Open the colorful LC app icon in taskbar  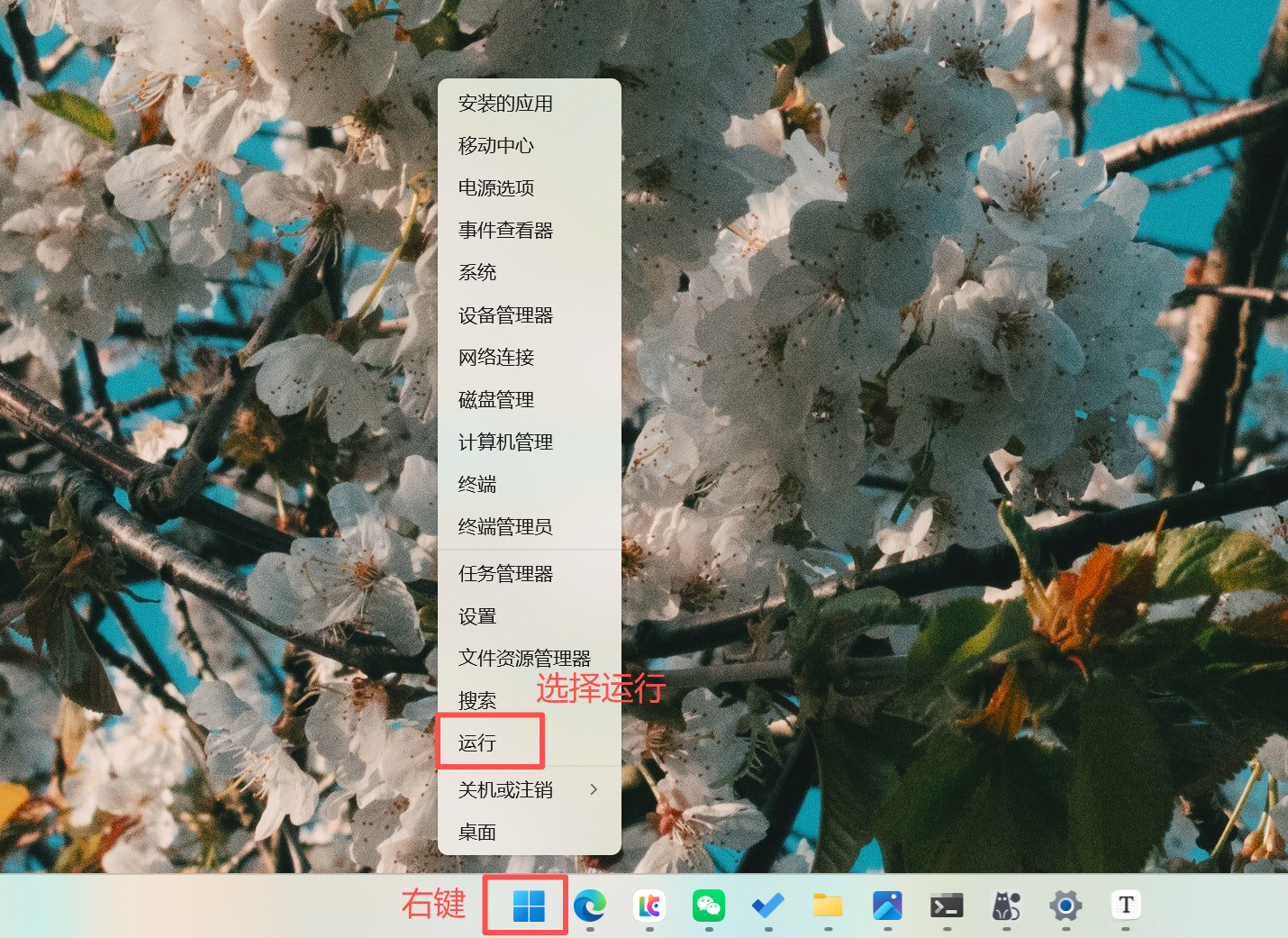(649, 905)
